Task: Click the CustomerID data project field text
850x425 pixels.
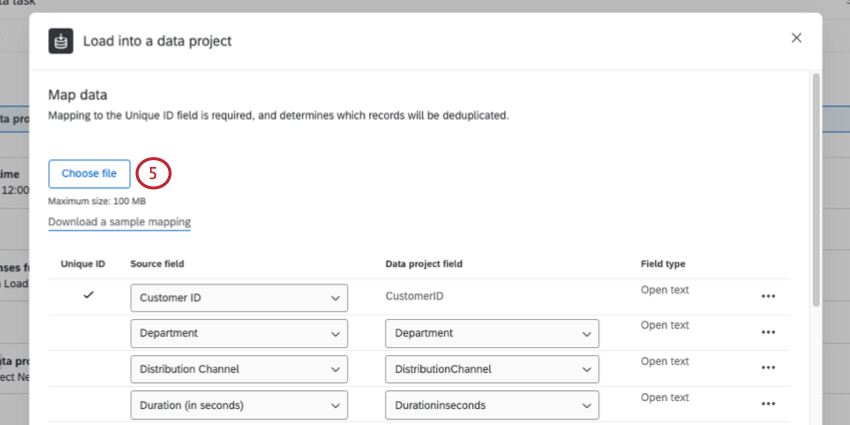Action: 414,297
